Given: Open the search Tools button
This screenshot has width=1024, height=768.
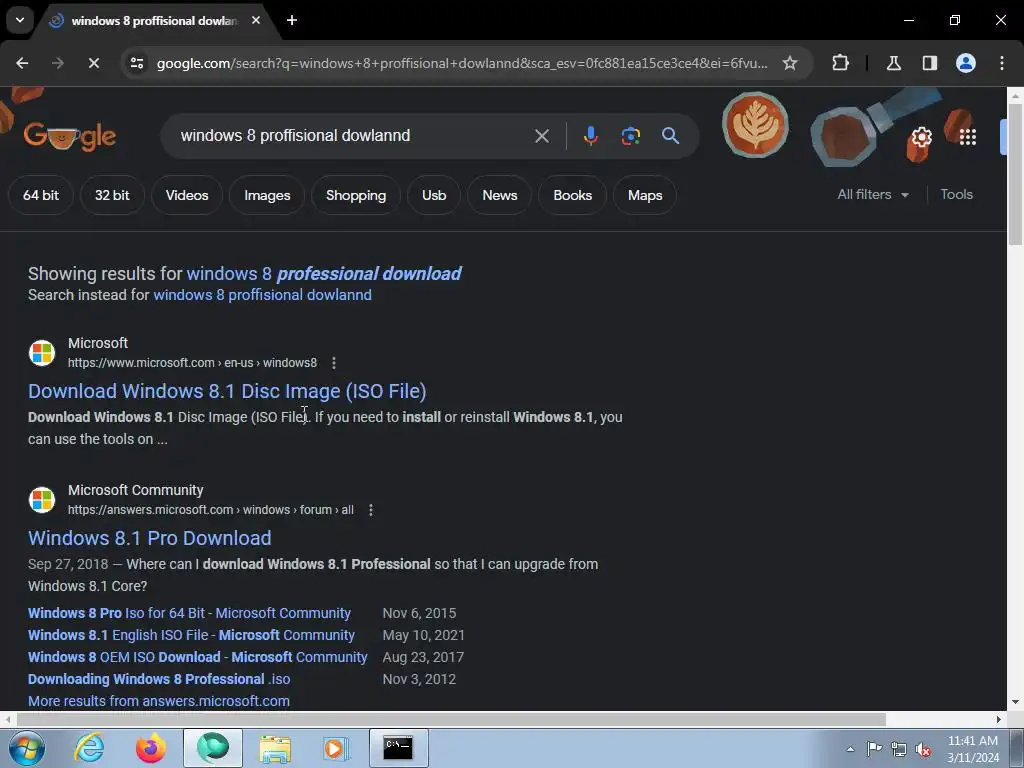Looking at the screenshot, I should click(x=957, y=195).
